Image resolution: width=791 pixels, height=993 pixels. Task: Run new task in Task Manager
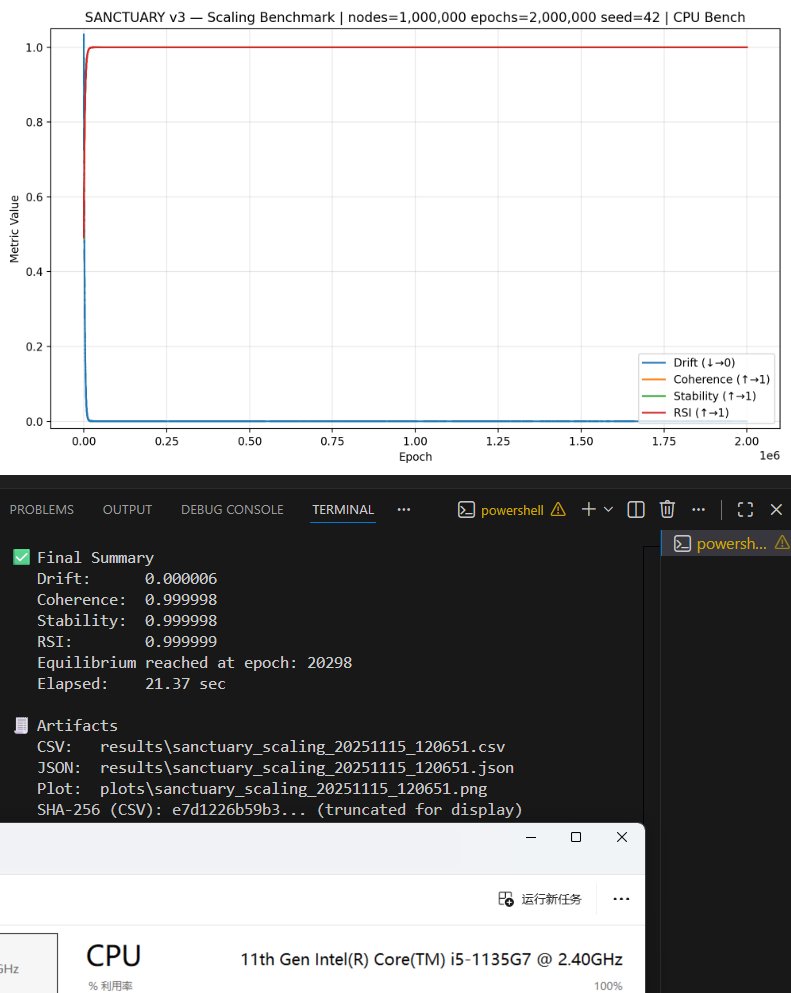(540, 899)
